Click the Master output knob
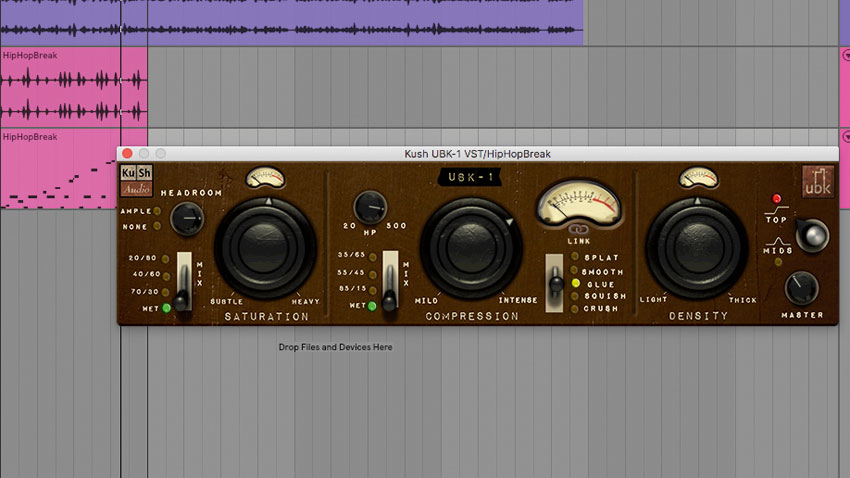 [801, 288]
